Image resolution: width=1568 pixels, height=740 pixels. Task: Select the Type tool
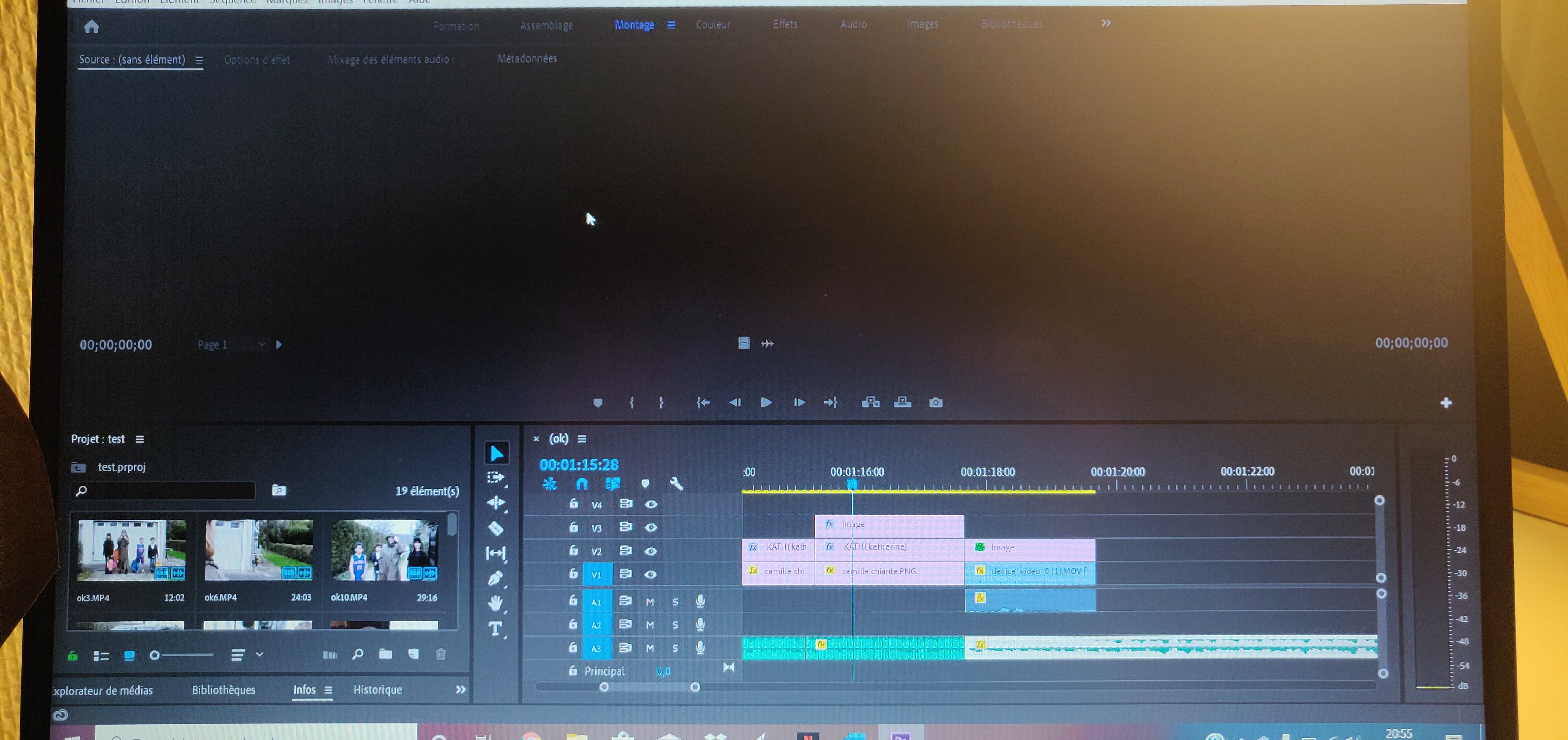pos(495,629)
